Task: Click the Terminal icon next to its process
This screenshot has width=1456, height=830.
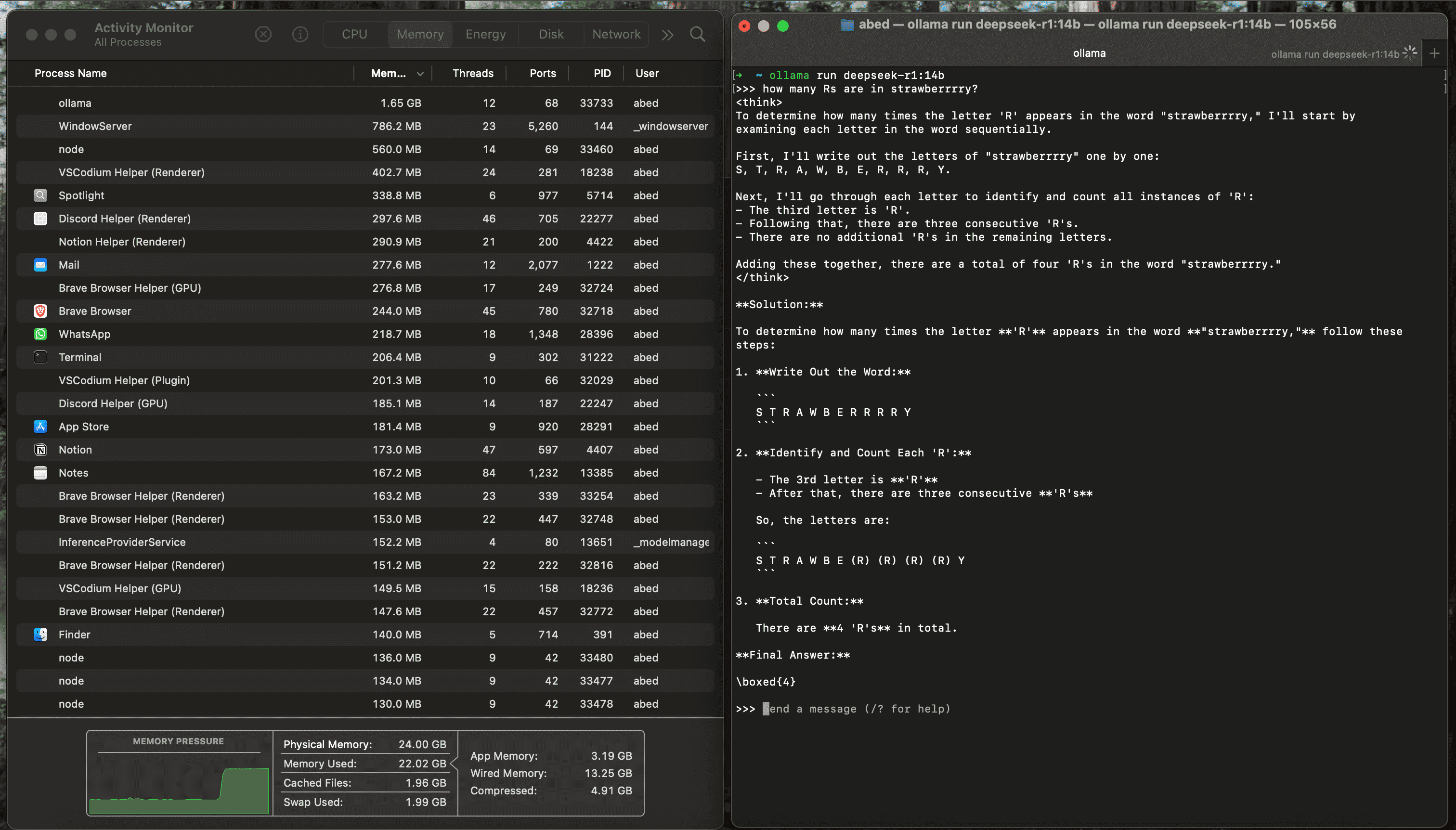Action: tap(40, 357)
